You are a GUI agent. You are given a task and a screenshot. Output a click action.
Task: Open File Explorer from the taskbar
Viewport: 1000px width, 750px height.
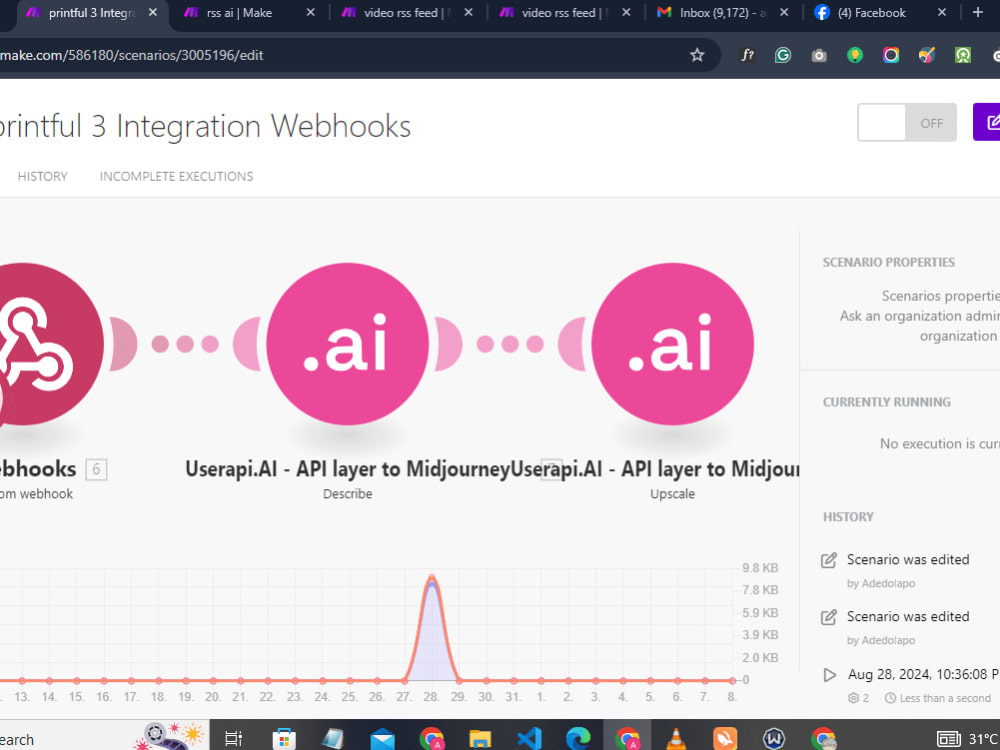[480, 739]
